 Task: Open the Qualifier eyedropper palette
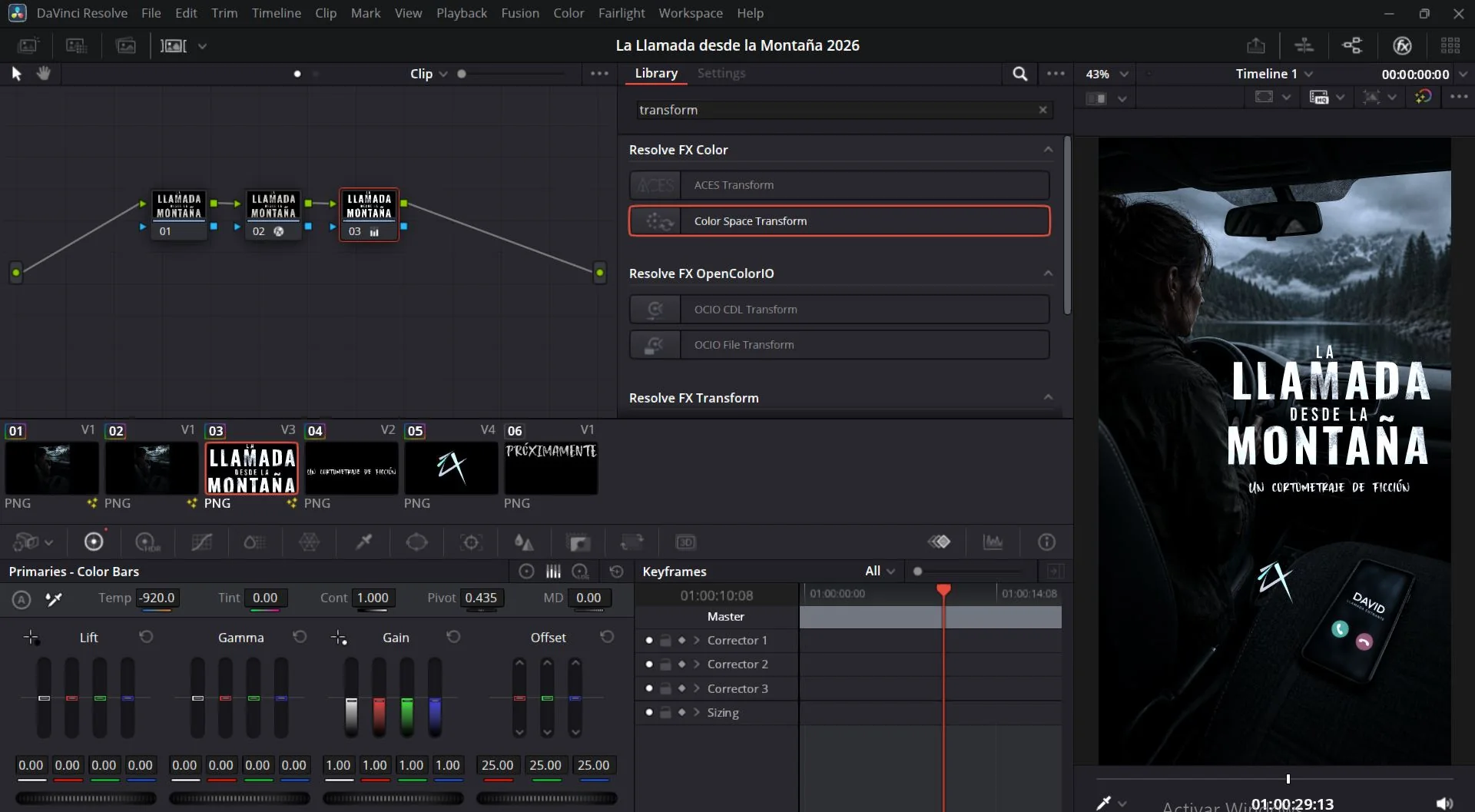tap(363, 542)
